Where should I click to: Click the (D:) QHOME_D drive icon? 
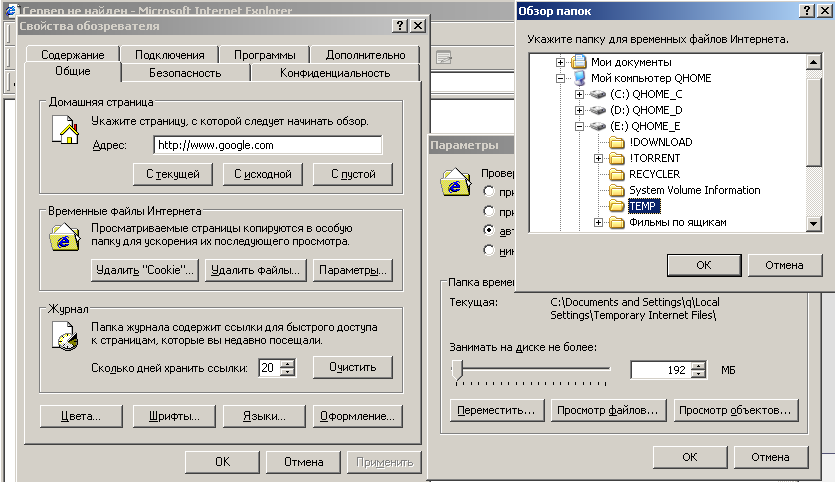click(x=598, y=110)
